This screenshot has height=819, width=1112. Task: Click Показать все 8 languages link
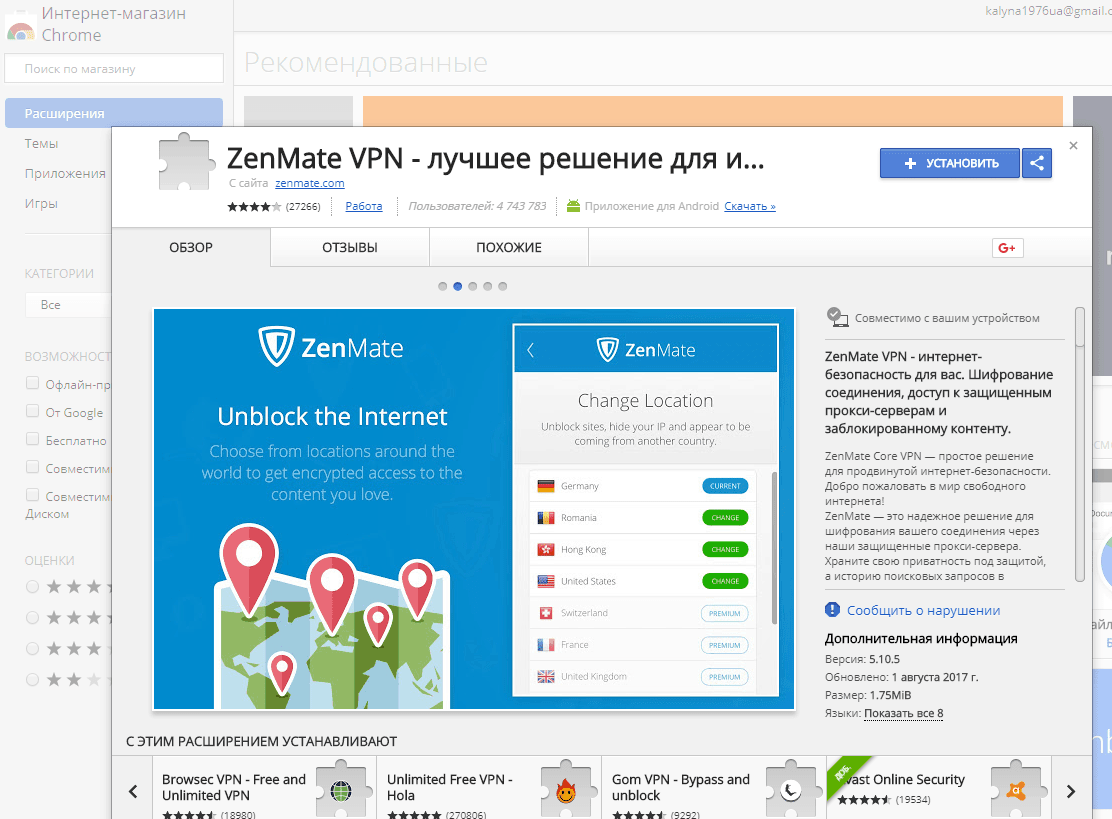pyautogui.click(x=904, y=713)
